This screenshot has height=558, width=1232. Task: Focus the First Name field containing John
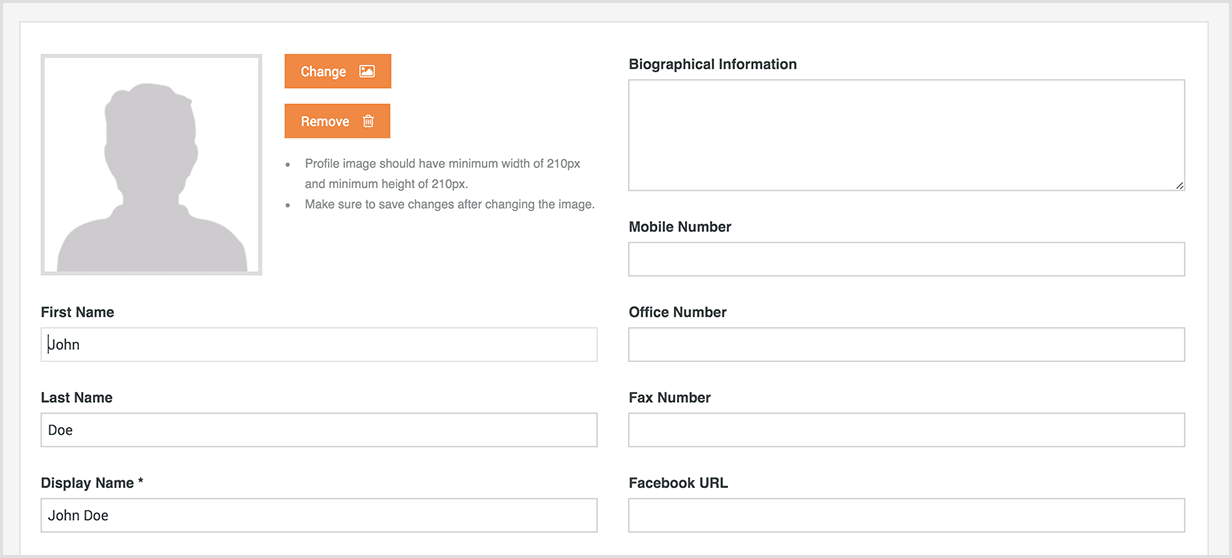(319, 345)
